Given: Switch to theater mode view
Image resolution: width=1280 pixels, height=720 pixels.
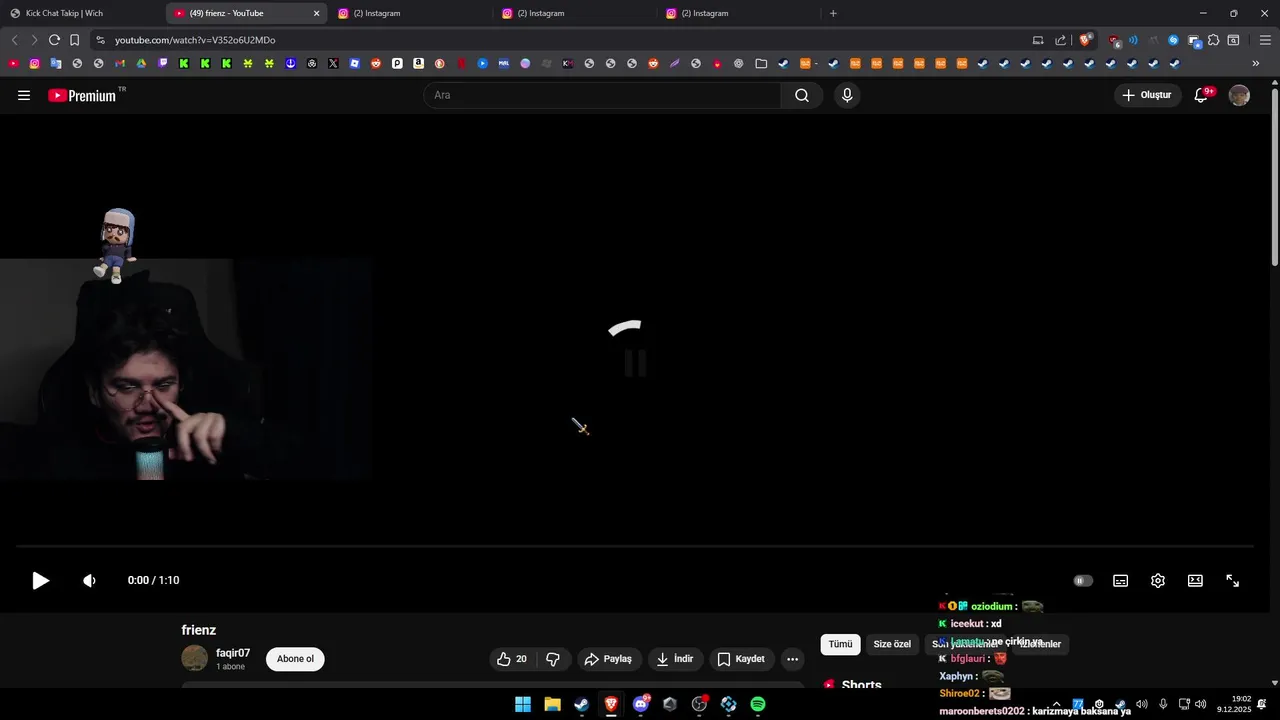Looking at the screenshot, I should pyautogui.click(x=1195, y=580).
